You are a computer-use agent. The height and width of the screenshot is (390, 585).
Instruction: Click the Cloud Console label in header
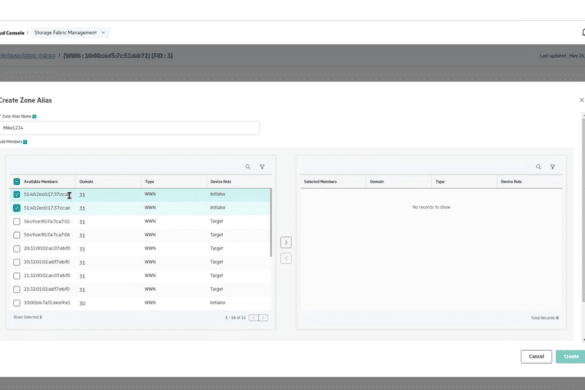[x=12, y=33]
